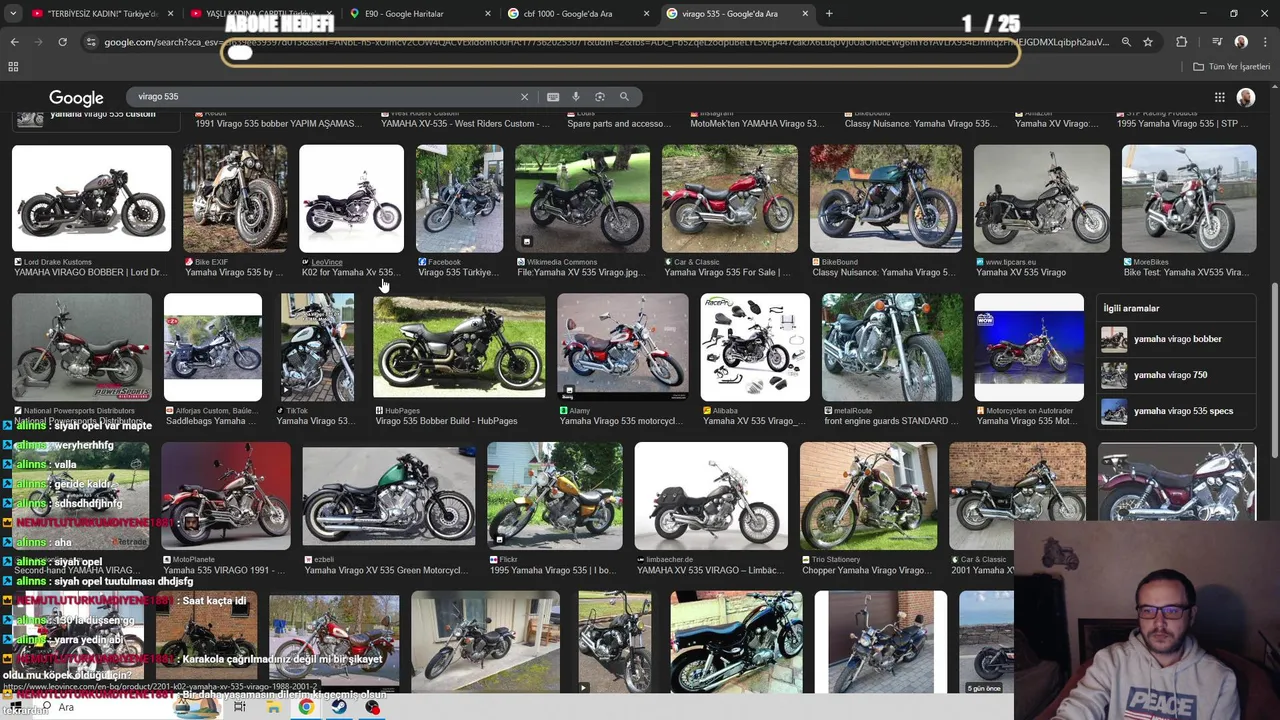Screen dimensions: 1280x720
Task: Open ezbeli green Virago image
Action: click(389, 496)
